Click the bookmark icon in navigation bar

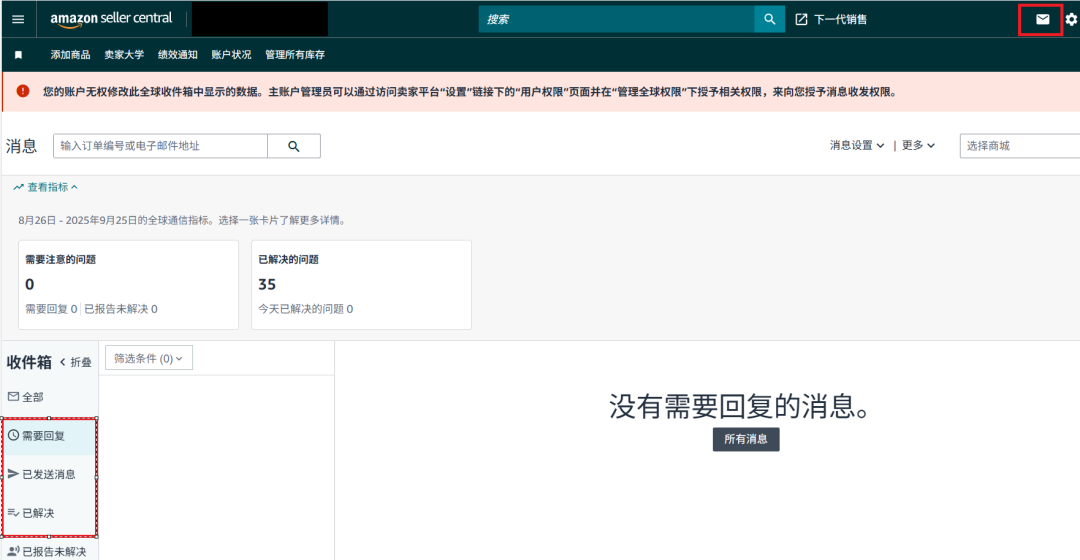pos(18,55)
